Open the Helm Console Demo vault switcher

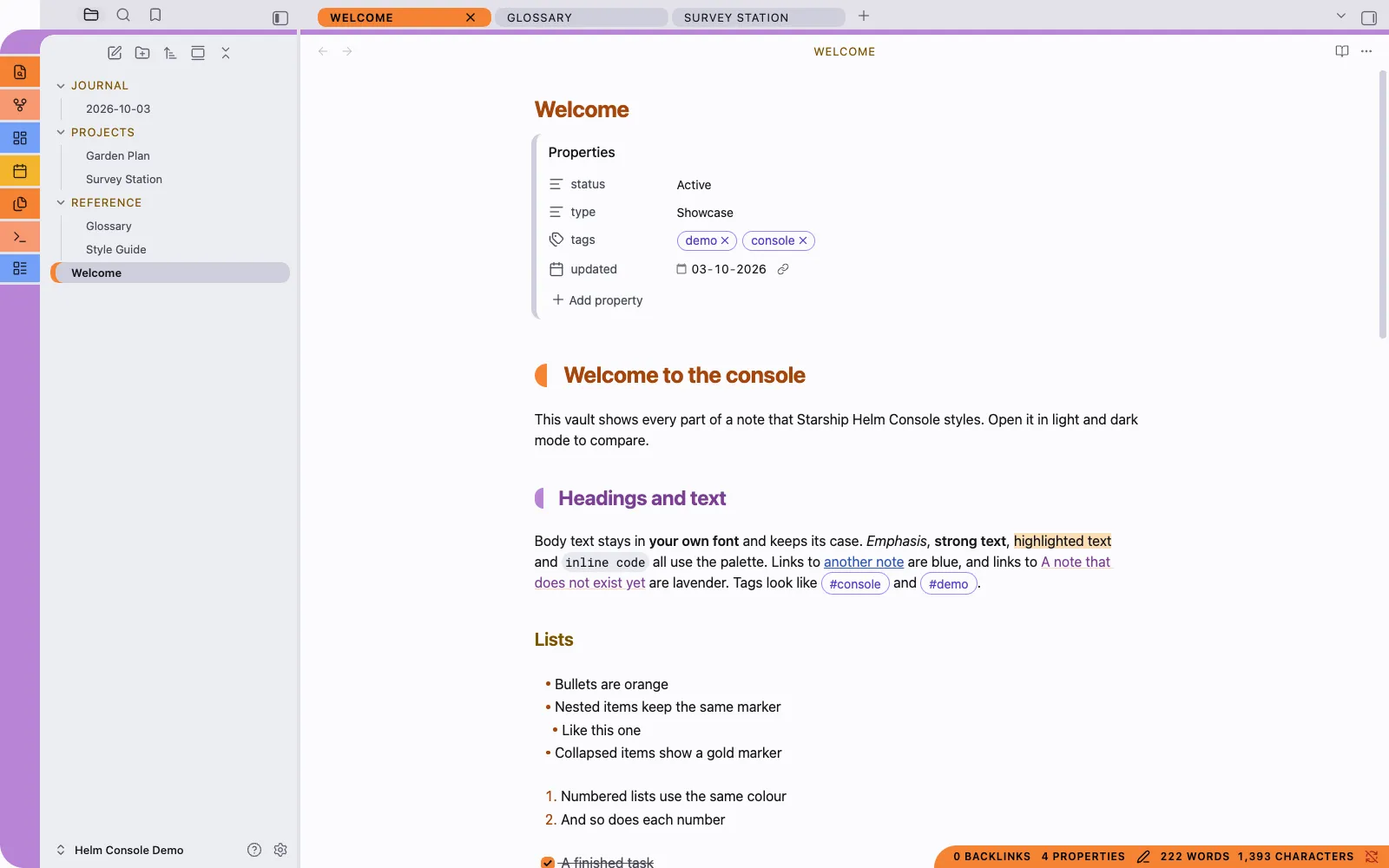pyautogui.click(x=120, y=850)
